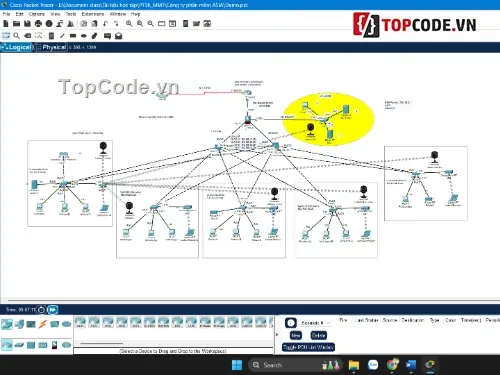Click the New file toolbar icon

(6, 24)
